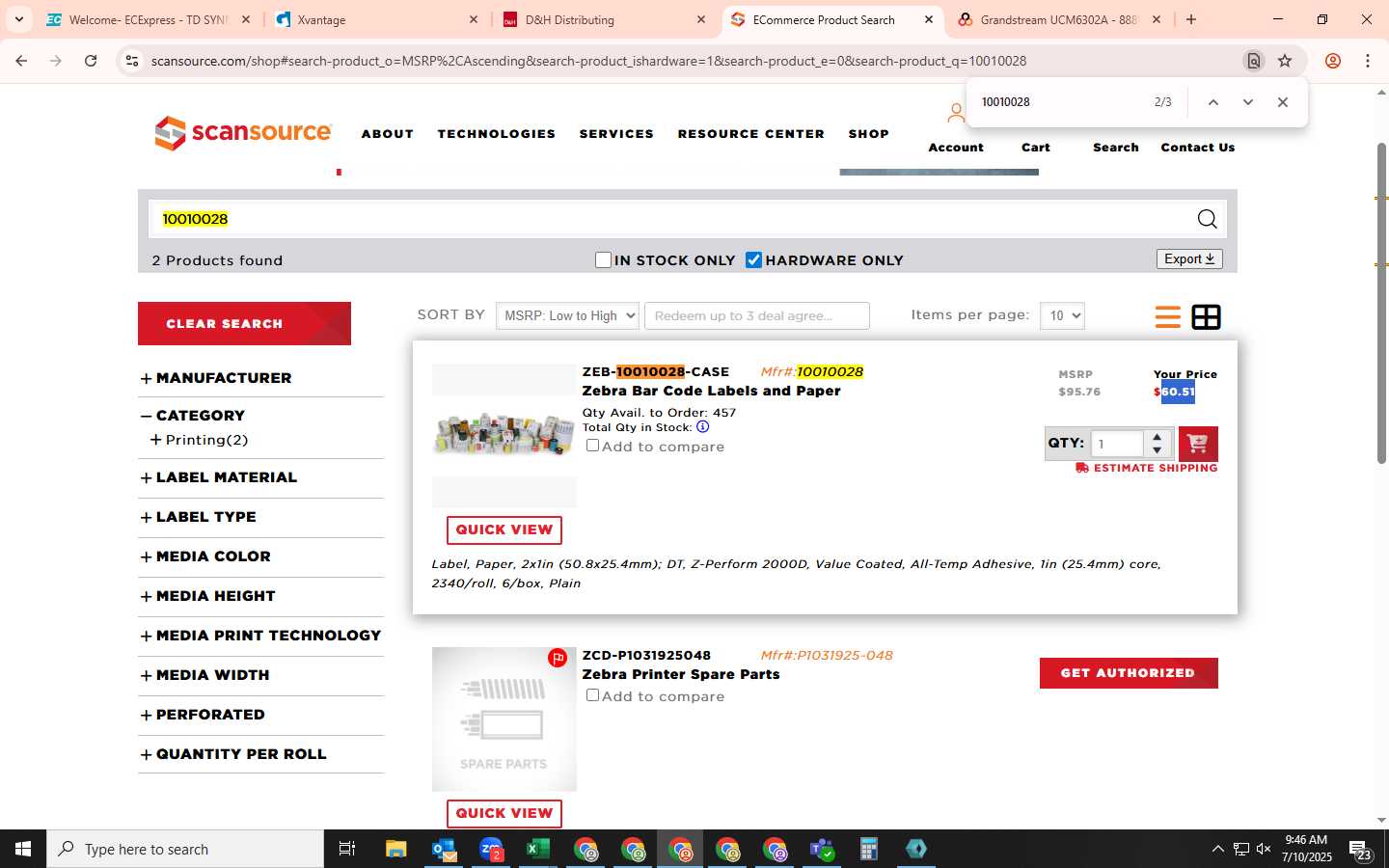The image size is (1389, 868).
Task: Open the Resource Center menu
Action: [751, 134]
